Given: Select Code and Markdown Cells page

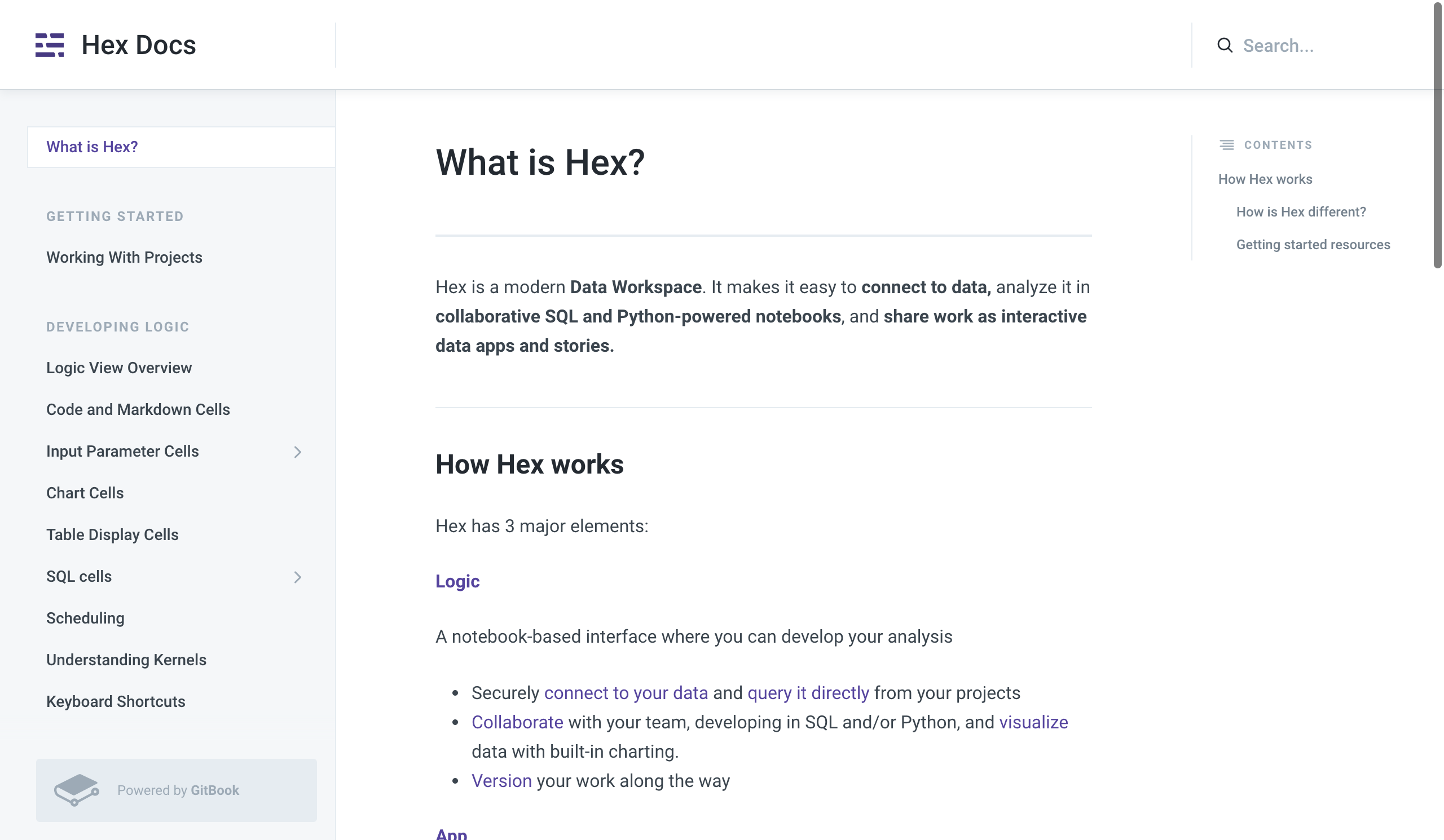Looking at the screenshot, I should coord(138,409).
